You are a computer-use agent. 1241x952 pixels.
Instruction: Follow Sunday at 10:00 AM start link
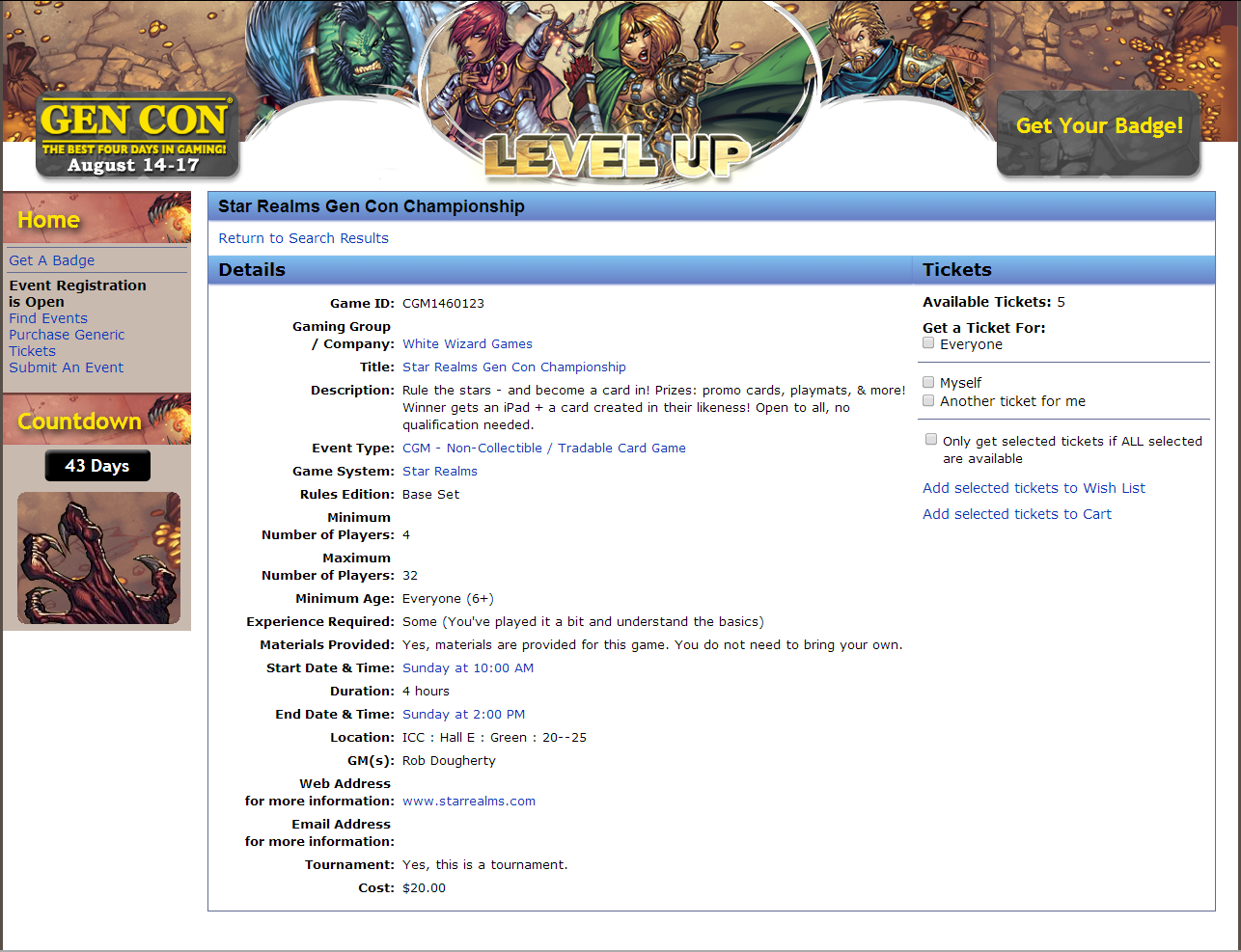(x=468, y=667)
